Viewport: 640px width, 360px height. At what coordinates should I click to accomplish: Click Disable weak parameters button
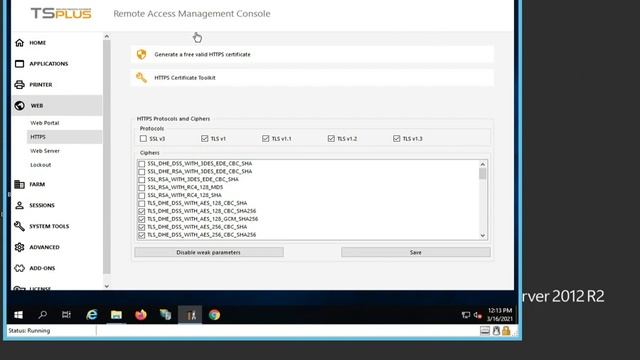[x=209, y=252]
